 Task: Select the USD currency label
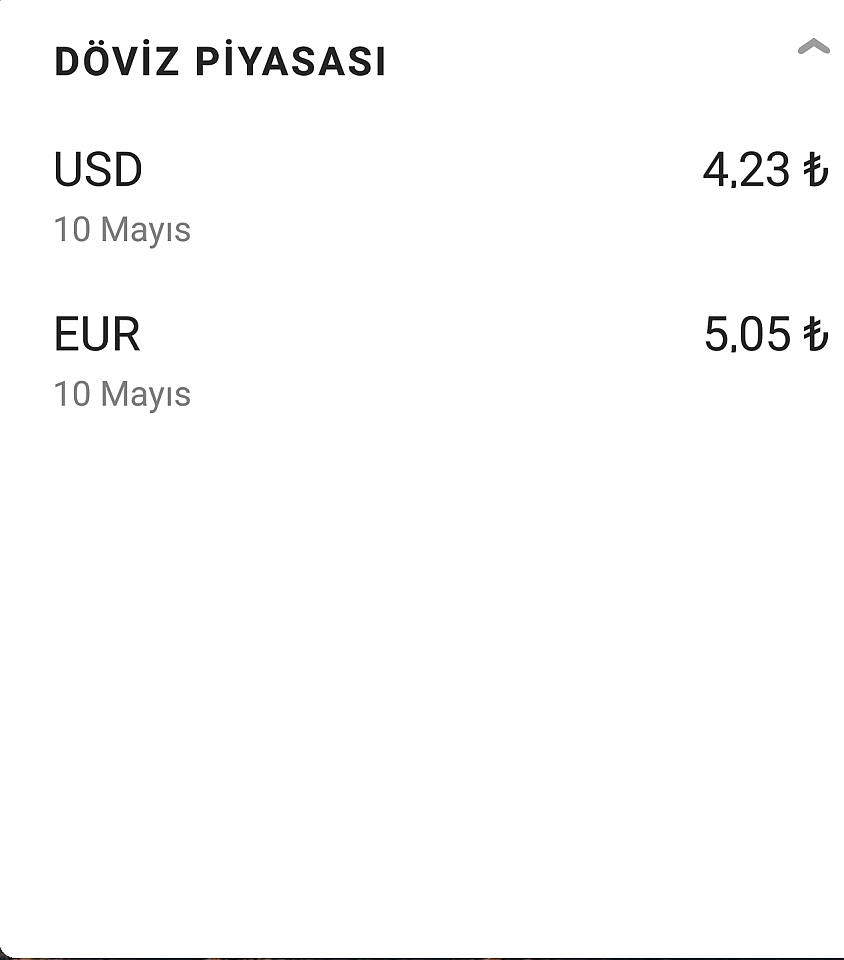click(98, 169)
